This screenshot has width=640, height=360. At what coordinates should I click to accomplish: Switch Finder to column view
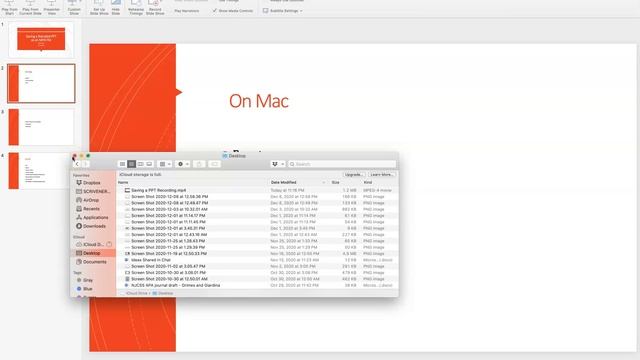(x=140, y=164)
